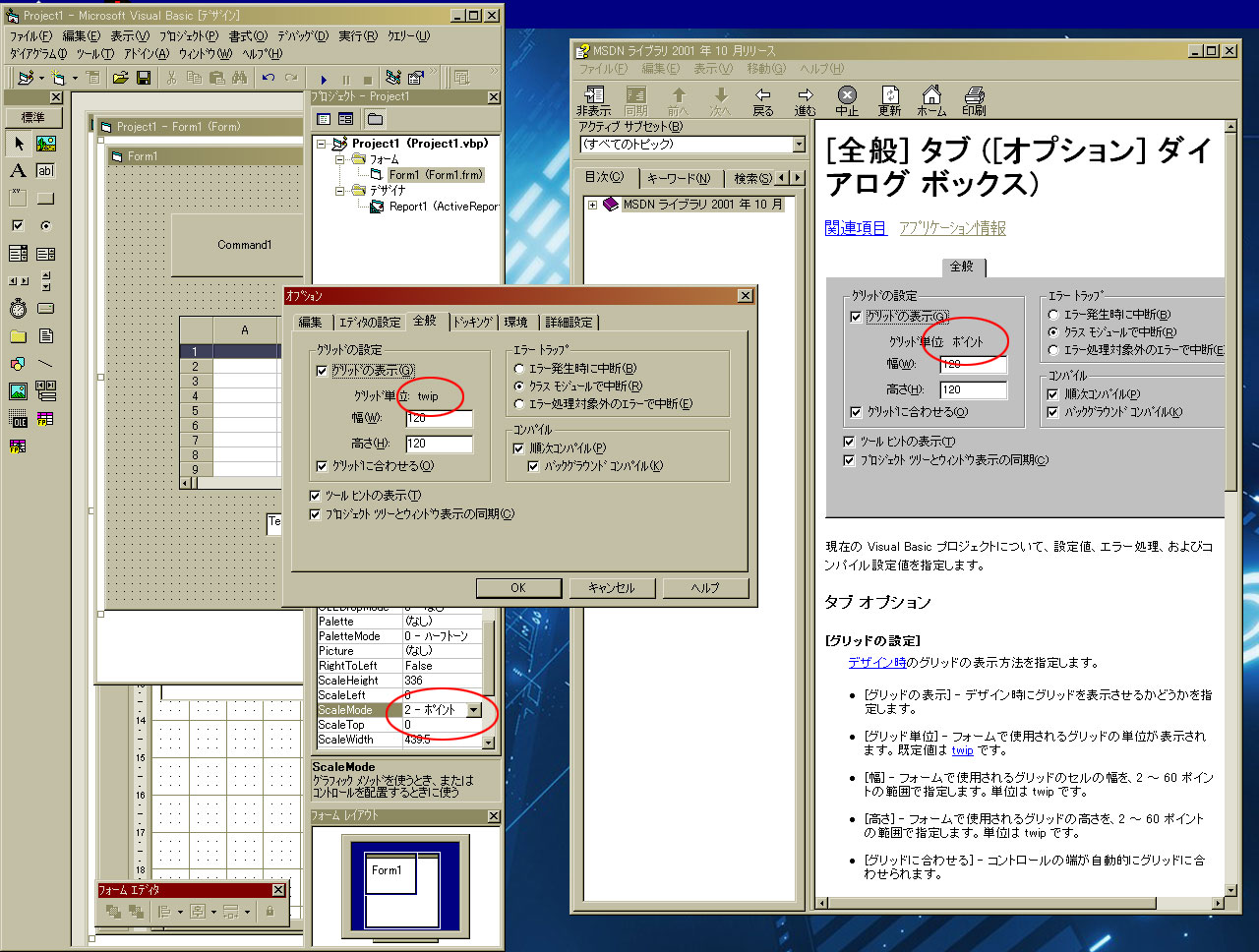Open Add Form dropdown arrow in VB toolbar
Screen dimensions: 1259x952
(74, 79)
